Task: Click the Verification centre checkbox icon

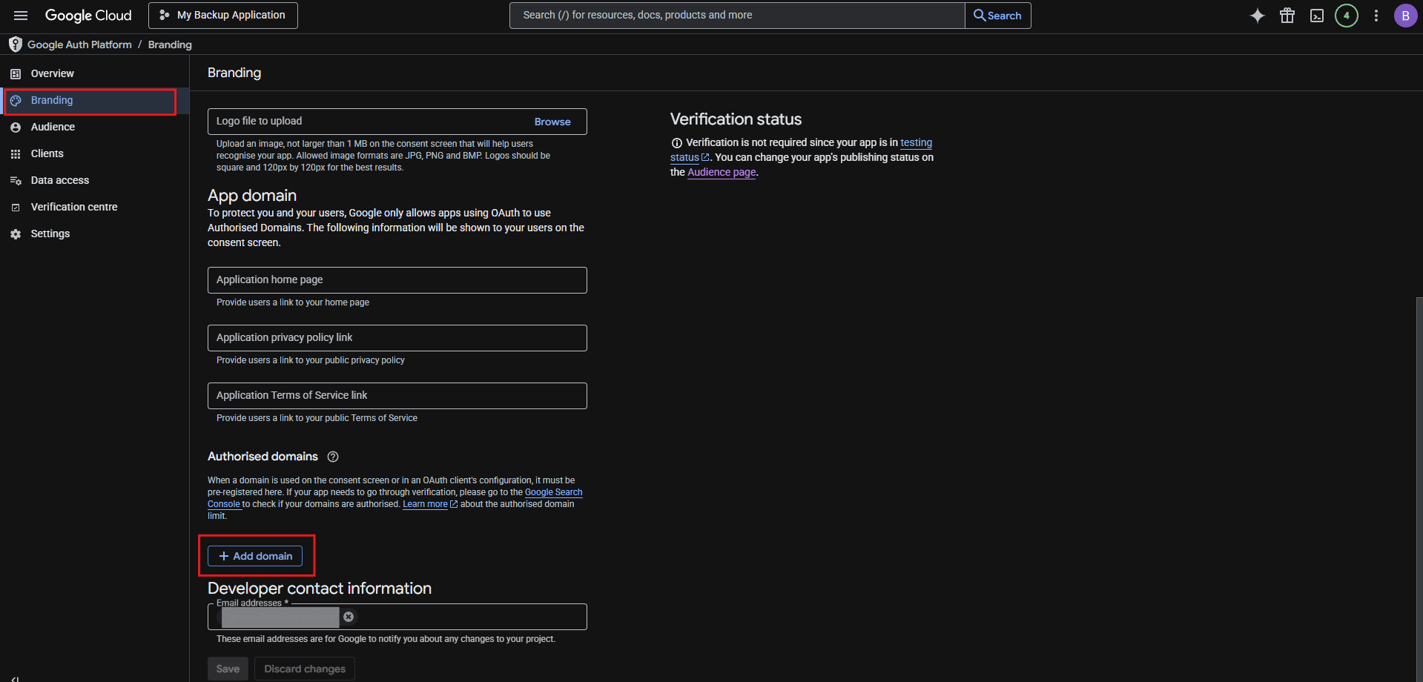Action: tap(15, 207)
